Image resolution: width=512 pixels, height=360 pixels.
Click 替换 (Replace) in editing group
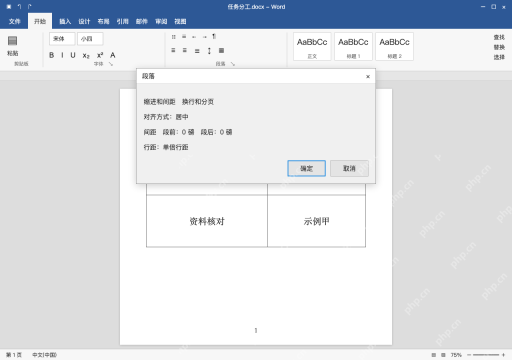pyautogui.click(x=499, y=47)
